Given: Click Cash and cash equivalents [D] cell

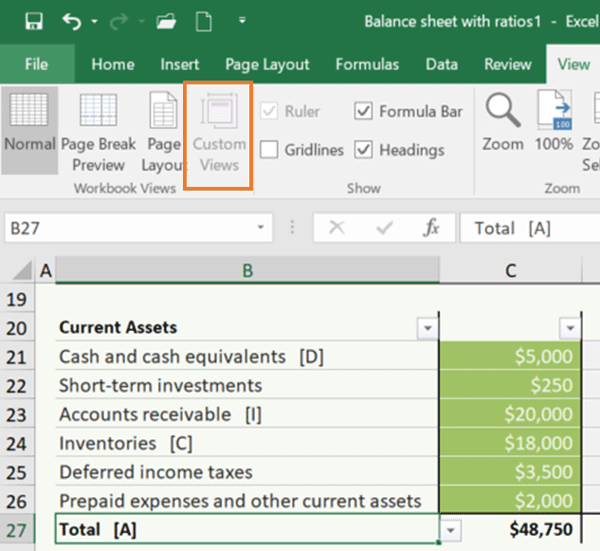Looking at the screenshot, I should pyautogui.click(x=247, y=357).
